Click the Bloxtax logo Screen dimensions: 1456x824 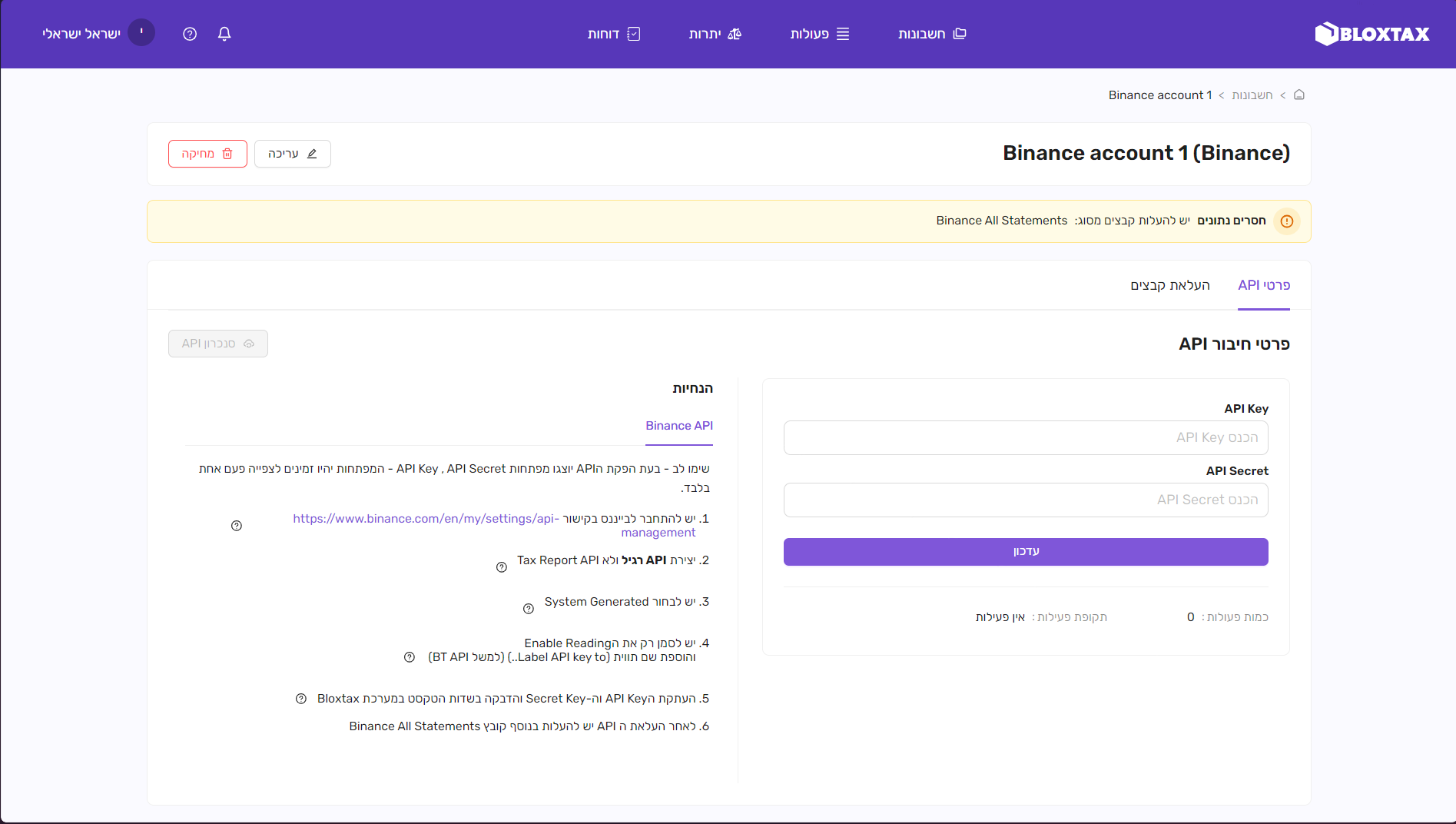1372,34
